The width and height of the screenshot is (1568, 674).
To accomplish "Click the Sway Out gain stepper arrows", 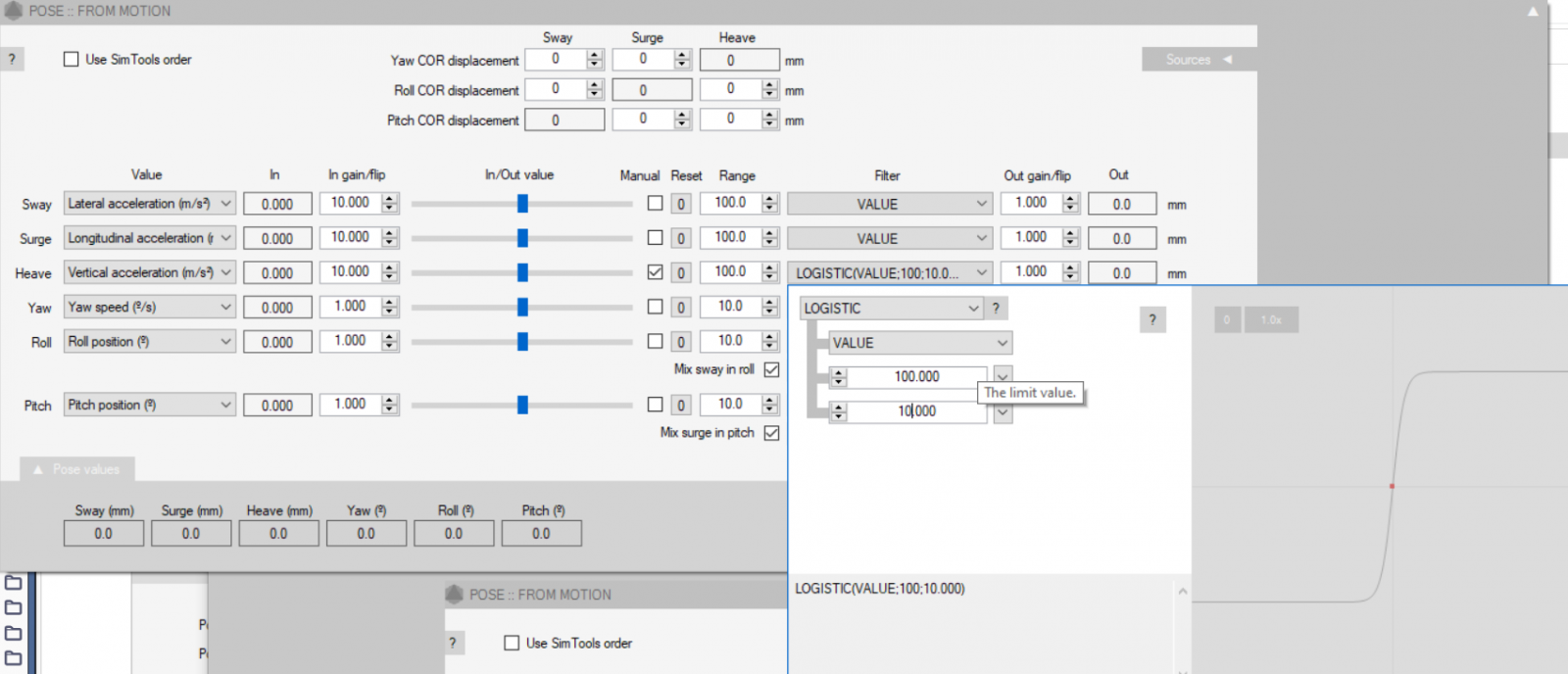I will coord(1071,203).
